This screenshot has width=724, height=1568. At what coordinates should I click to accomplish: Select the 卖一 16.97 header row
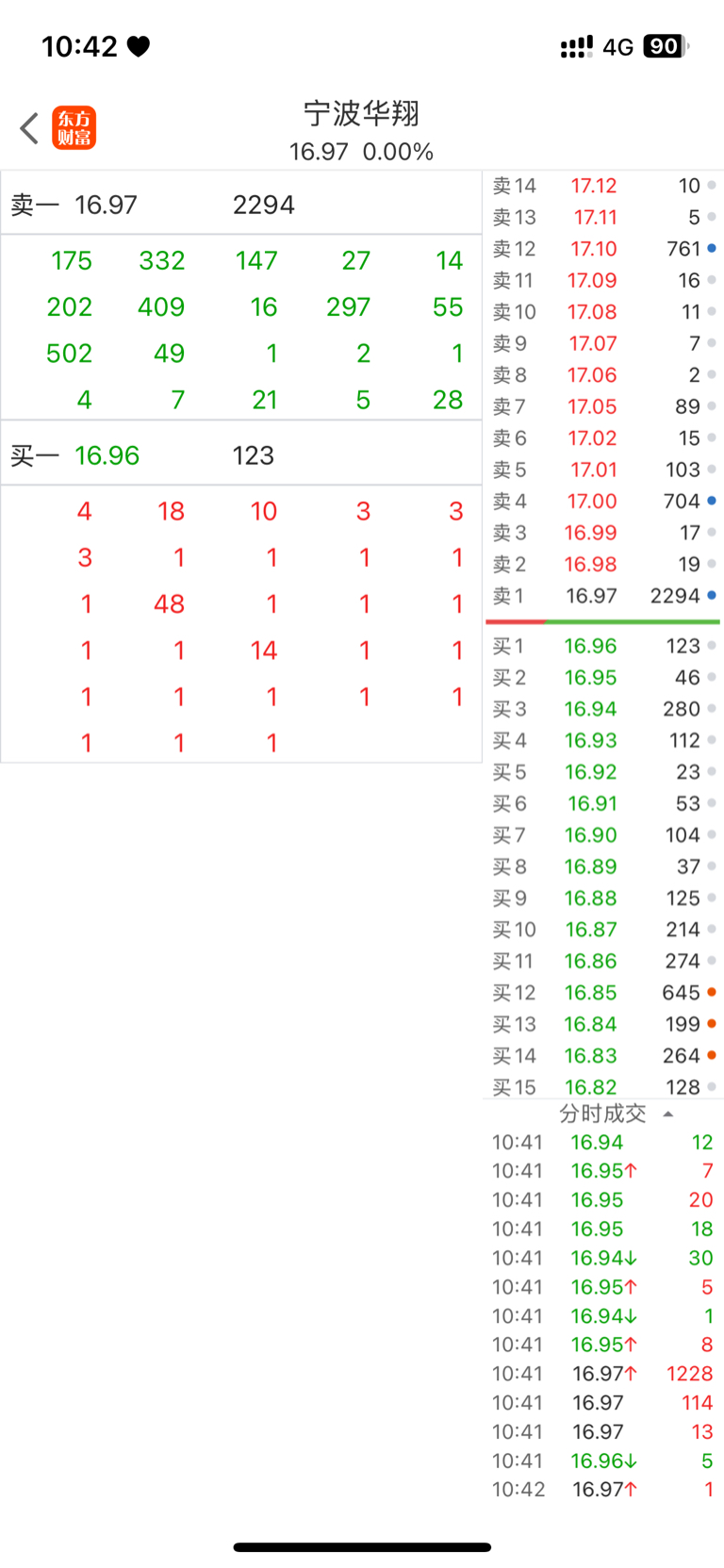click(x=241, y=204)
